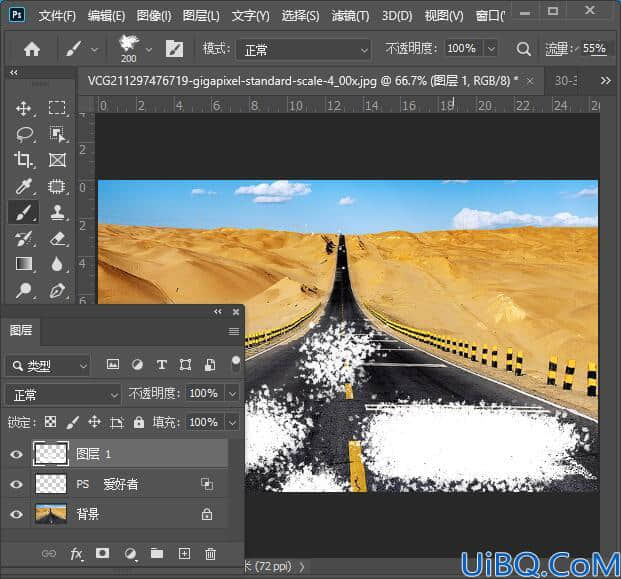
Task: Select the Crop tool
Action: click(23, 160)
